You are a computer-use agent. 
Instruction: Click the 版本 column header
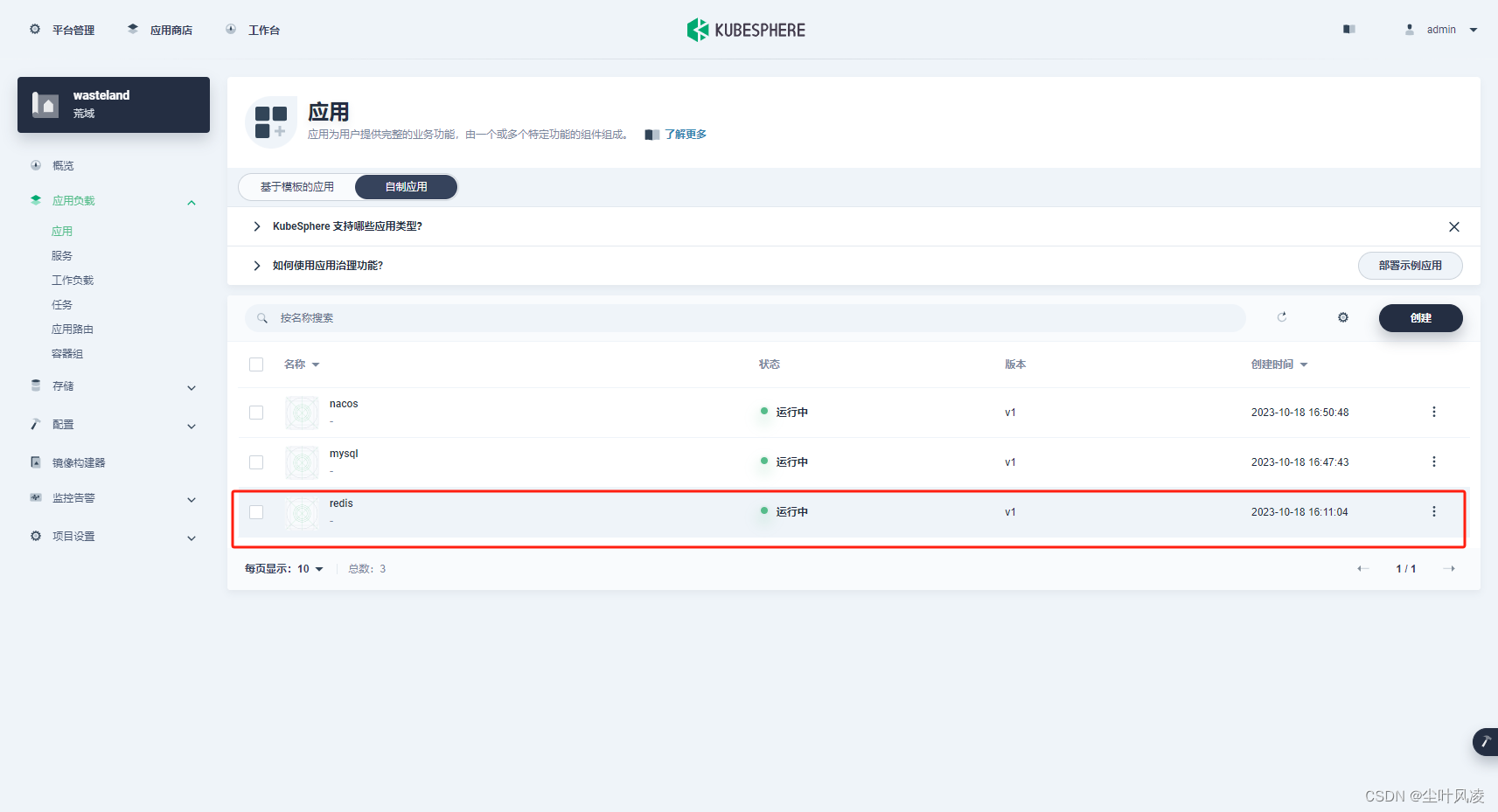(1015, 364)
